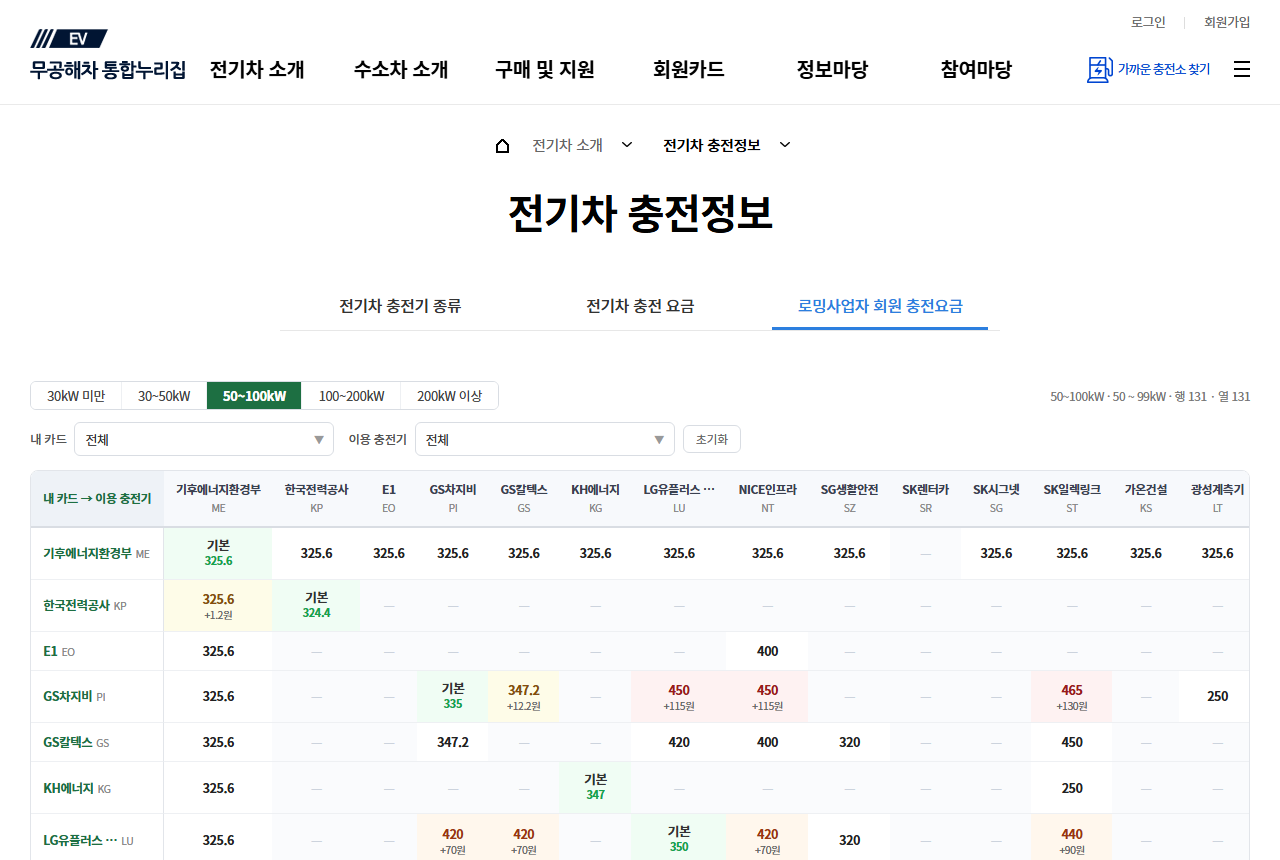The width and height of the screenshot is (1280, 860).
Task: Open the hamburger menu icon
Action: click(x=1242, y=69)
